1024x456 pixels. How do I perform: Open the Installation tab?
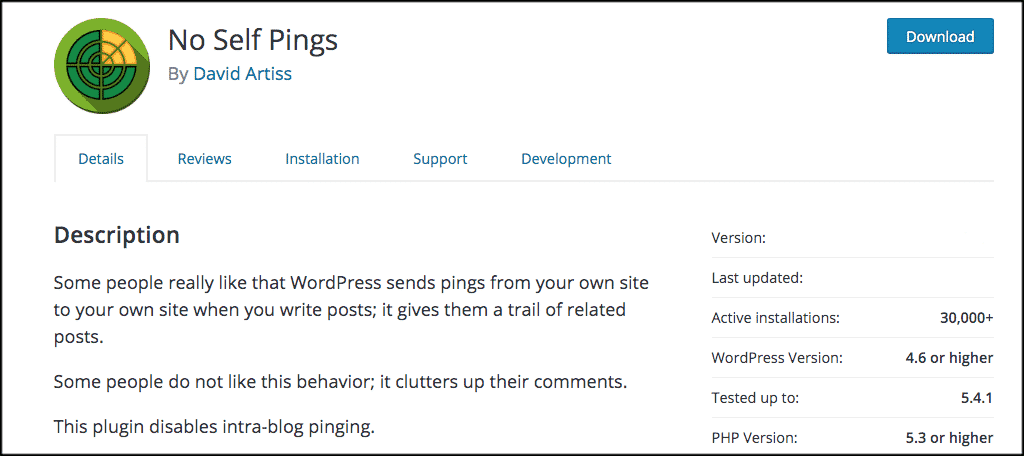(x=322, y=159)
